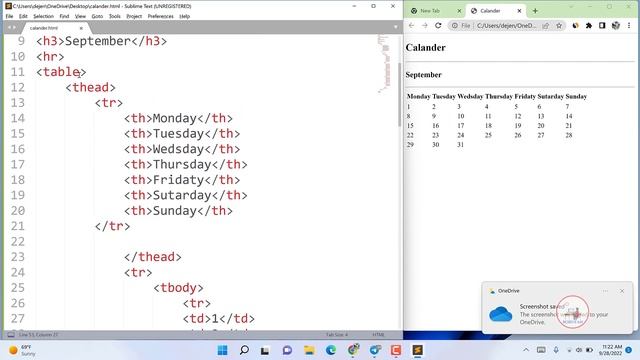Toggle the browser side panel icon
Screen dimensions: 640x360
click(602, 25)
